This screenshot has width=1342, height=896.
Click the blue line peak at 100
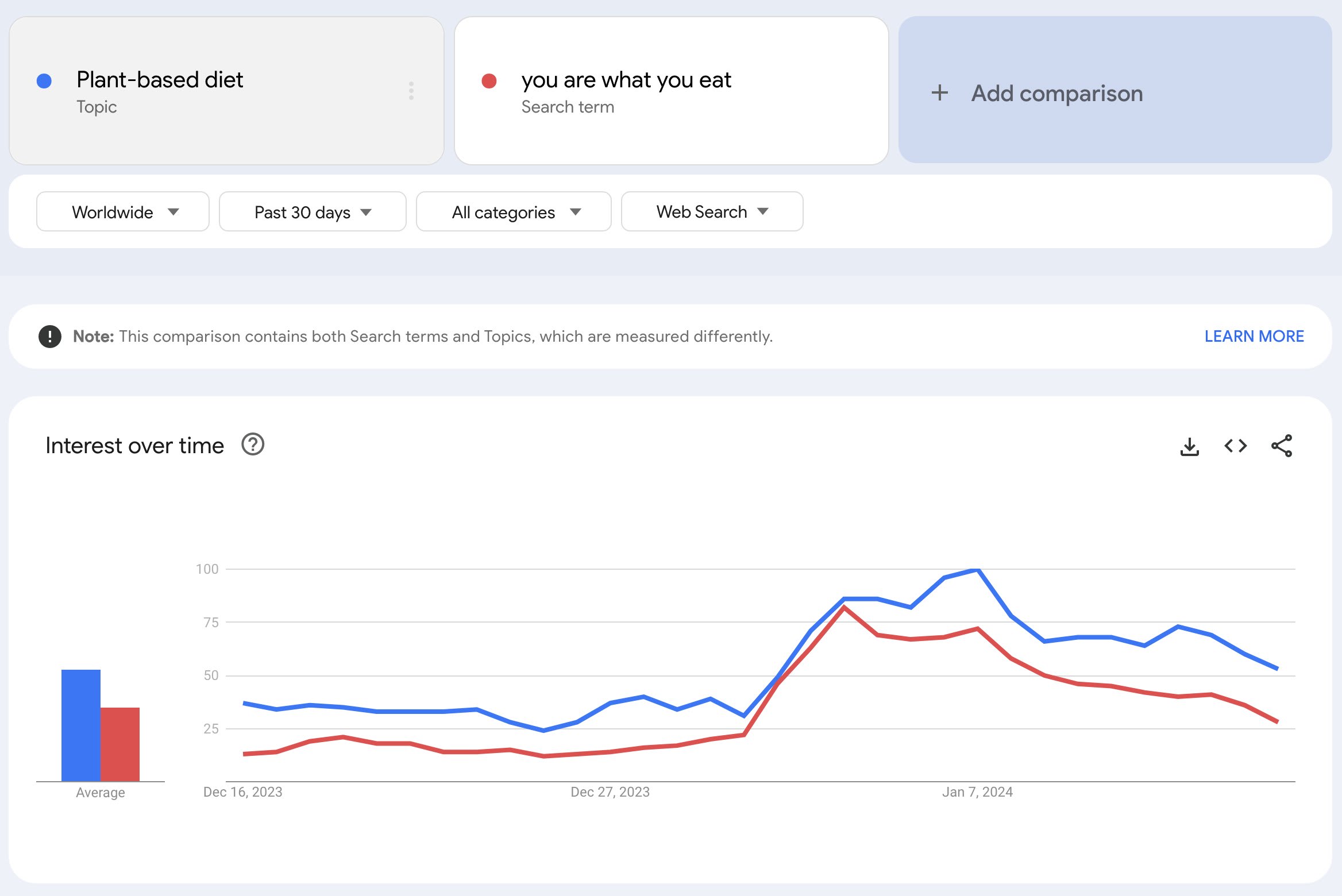tap(977, 570)
